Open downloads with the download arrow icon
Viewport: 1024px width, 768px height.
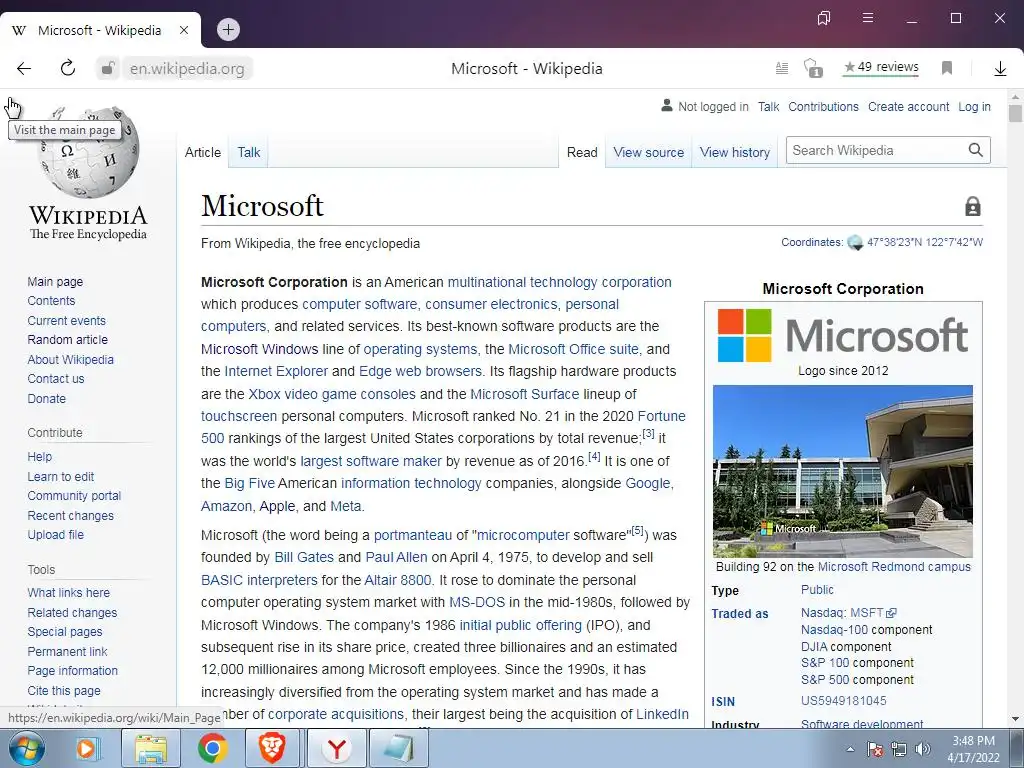[x=1000, y=69]
